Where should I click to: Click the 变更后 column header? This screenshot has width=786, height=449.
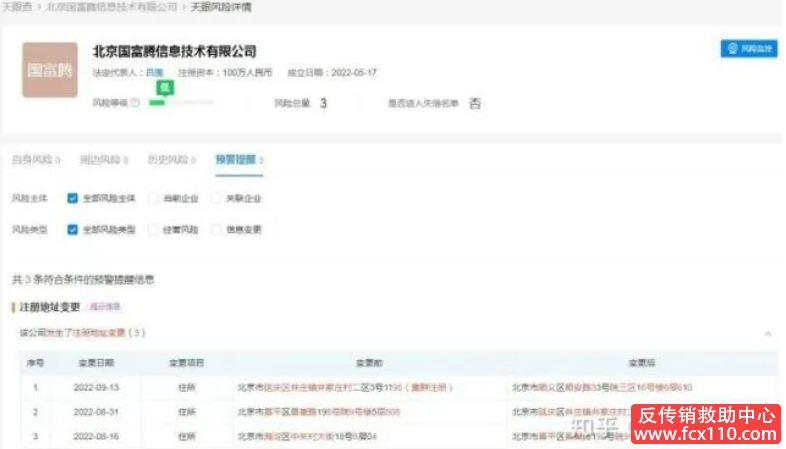coord(642,363)
